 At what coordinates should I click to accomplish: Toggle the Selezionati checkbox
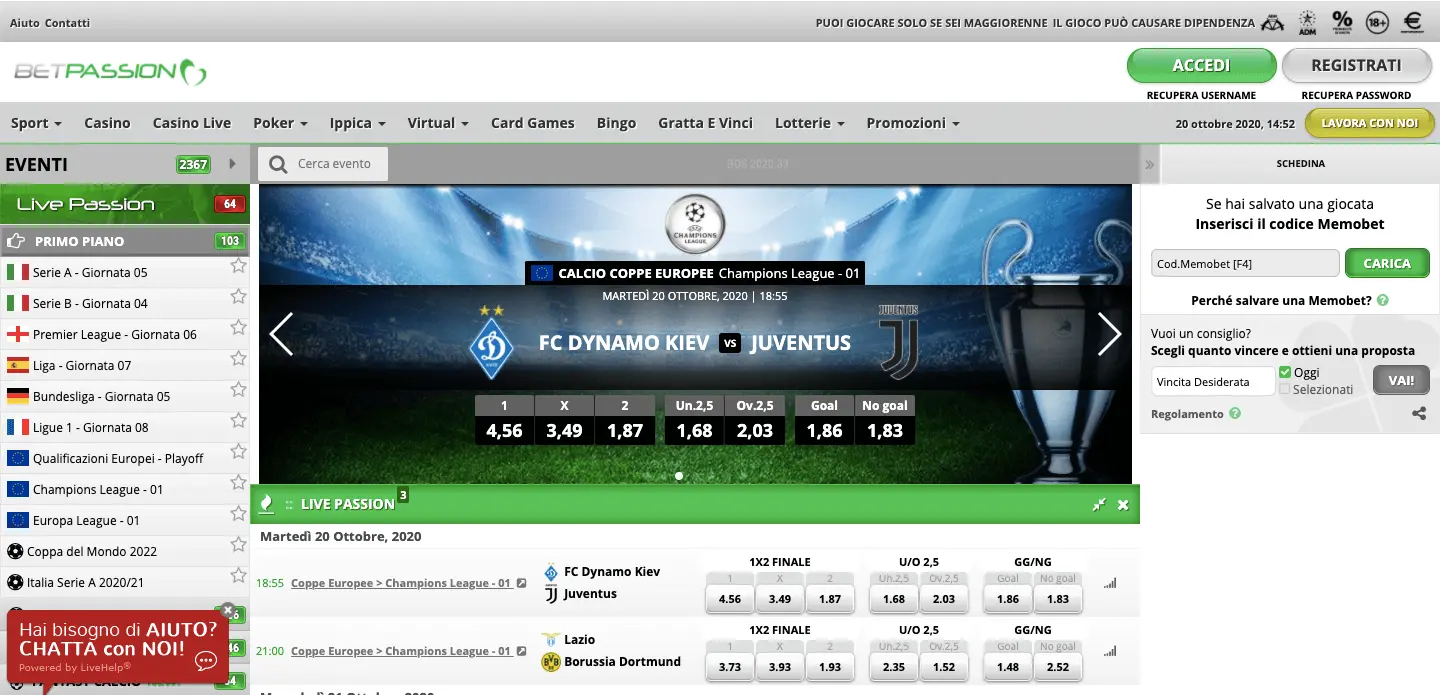pyautogui.click(x=1285, y=389)
